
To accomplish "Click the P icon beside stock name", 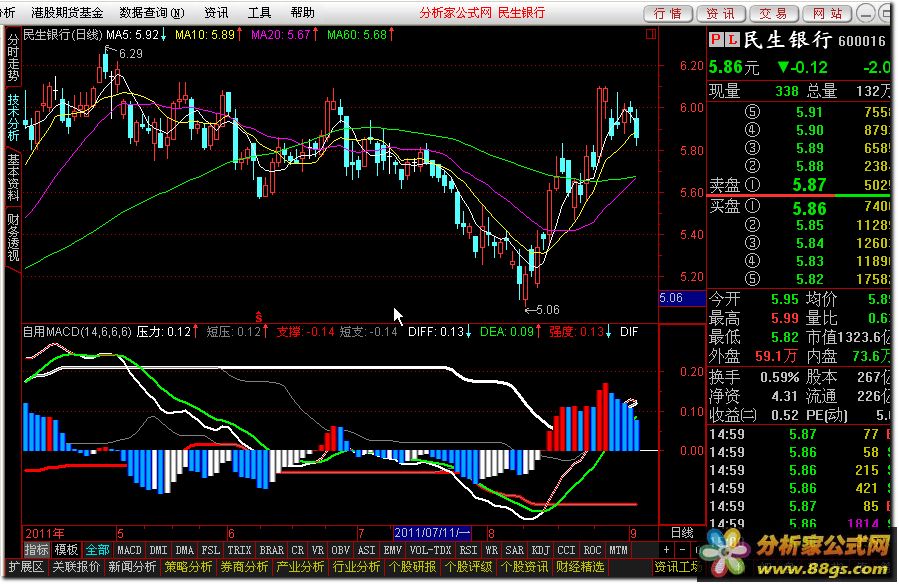I will (x=717, y=40).
